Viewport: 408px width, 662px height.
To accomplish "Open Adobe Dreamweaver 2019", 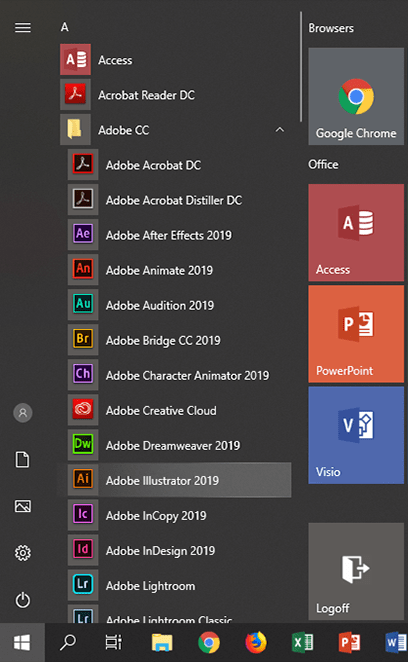I will [x=175, y=445].
